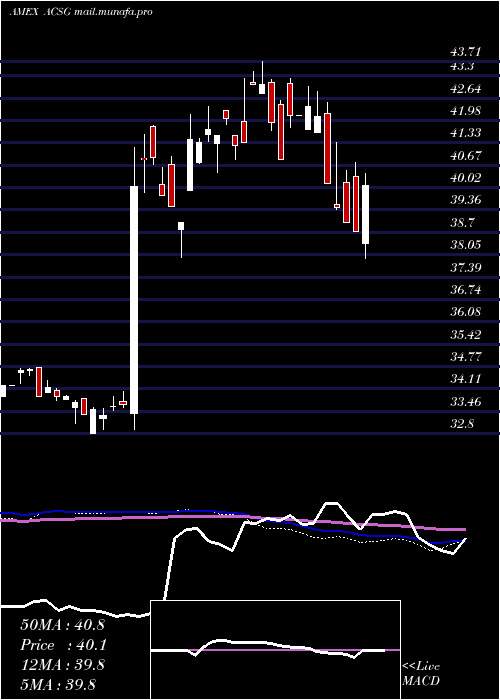The image size is (500, 700).
Task: Click the 41.33 price axis label
Action: (x=466, y=133)
